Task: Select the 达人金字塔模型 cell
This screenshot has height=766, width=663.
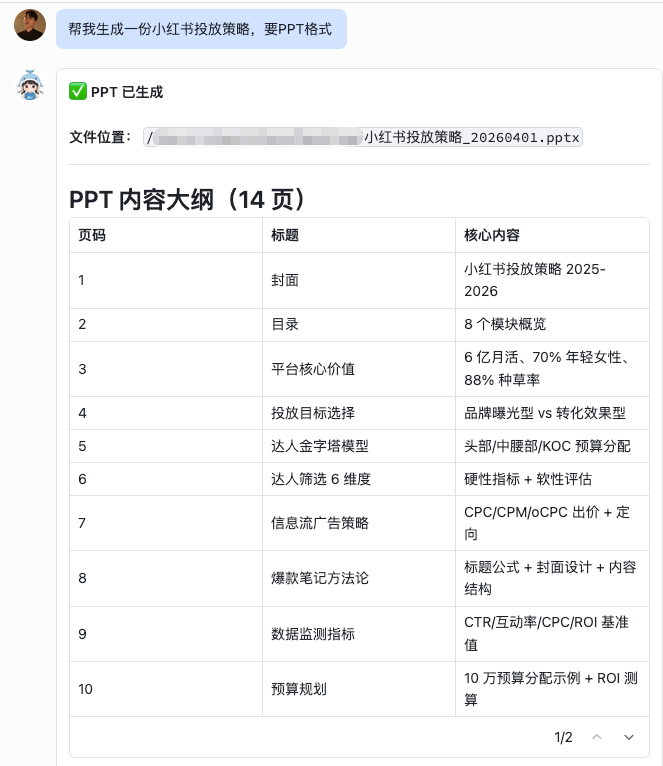Action: [x=320, y=446]
